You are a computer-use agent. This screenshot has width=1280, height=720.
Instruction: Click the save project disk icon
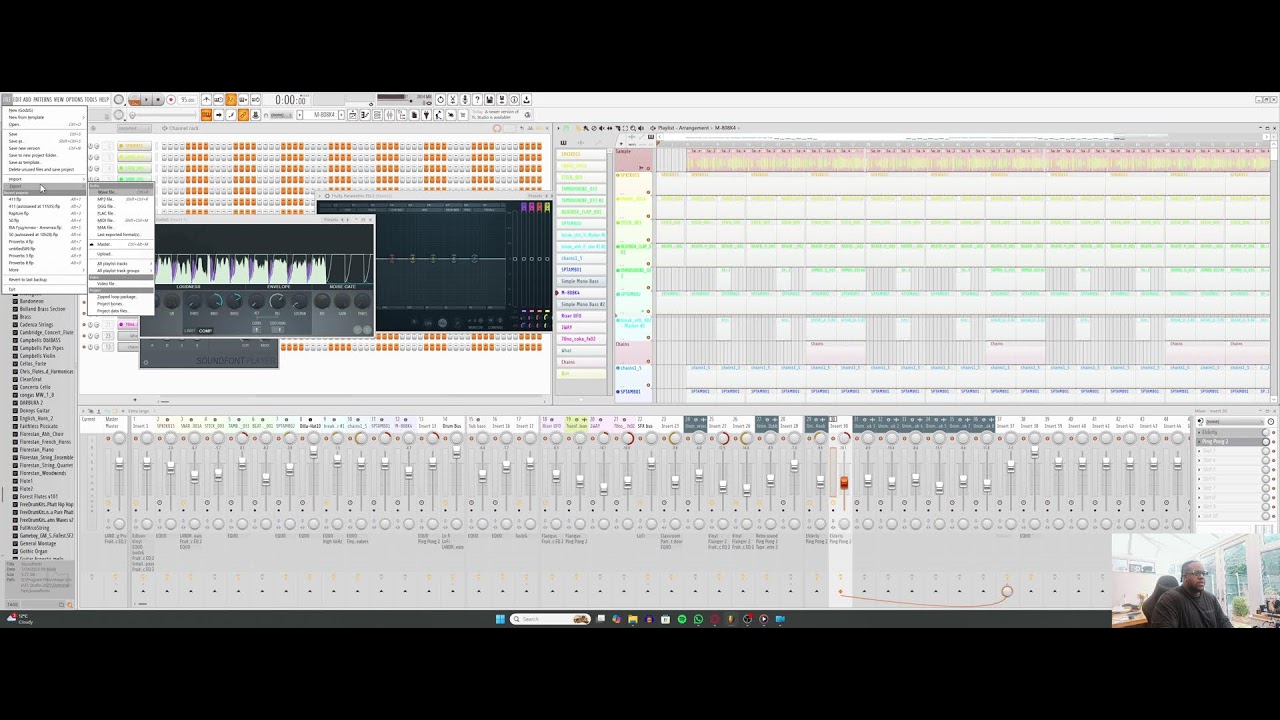point(490,99)
